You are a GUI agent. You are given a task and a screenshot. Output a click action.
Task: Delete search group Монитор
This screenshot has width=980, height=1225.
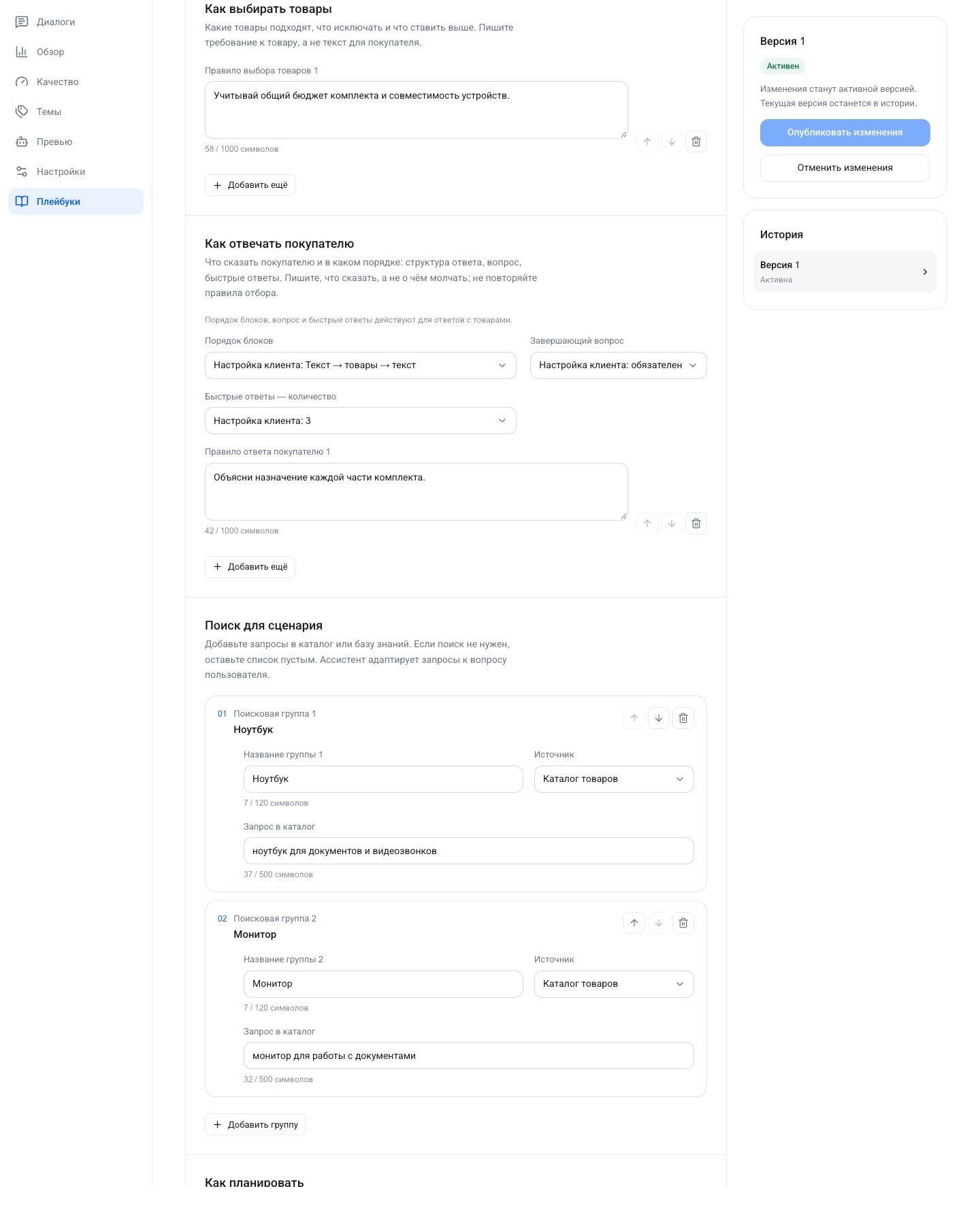683,923
